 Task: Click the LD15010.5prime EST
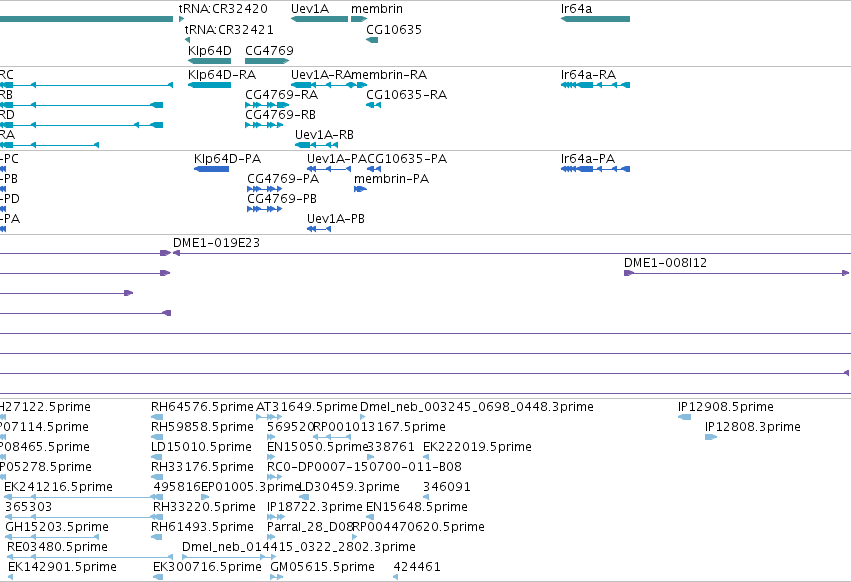click(x=157, y=457)
